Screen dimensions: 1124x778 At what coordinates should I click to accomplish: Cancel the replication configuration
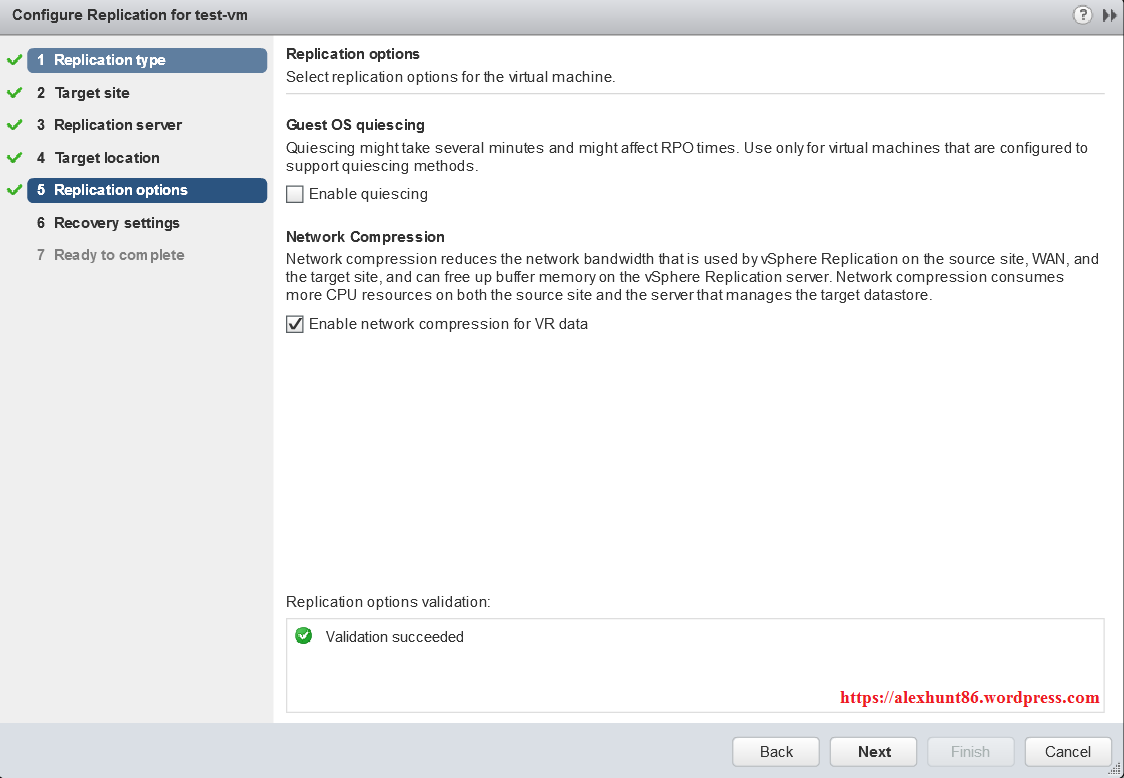pos(1067,752)
